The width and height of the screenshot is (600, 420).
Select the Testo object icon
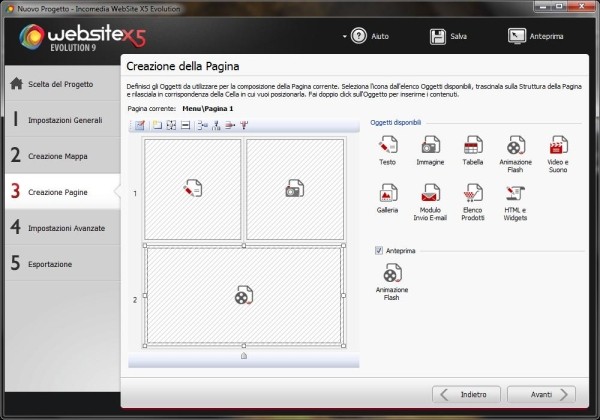388,145
